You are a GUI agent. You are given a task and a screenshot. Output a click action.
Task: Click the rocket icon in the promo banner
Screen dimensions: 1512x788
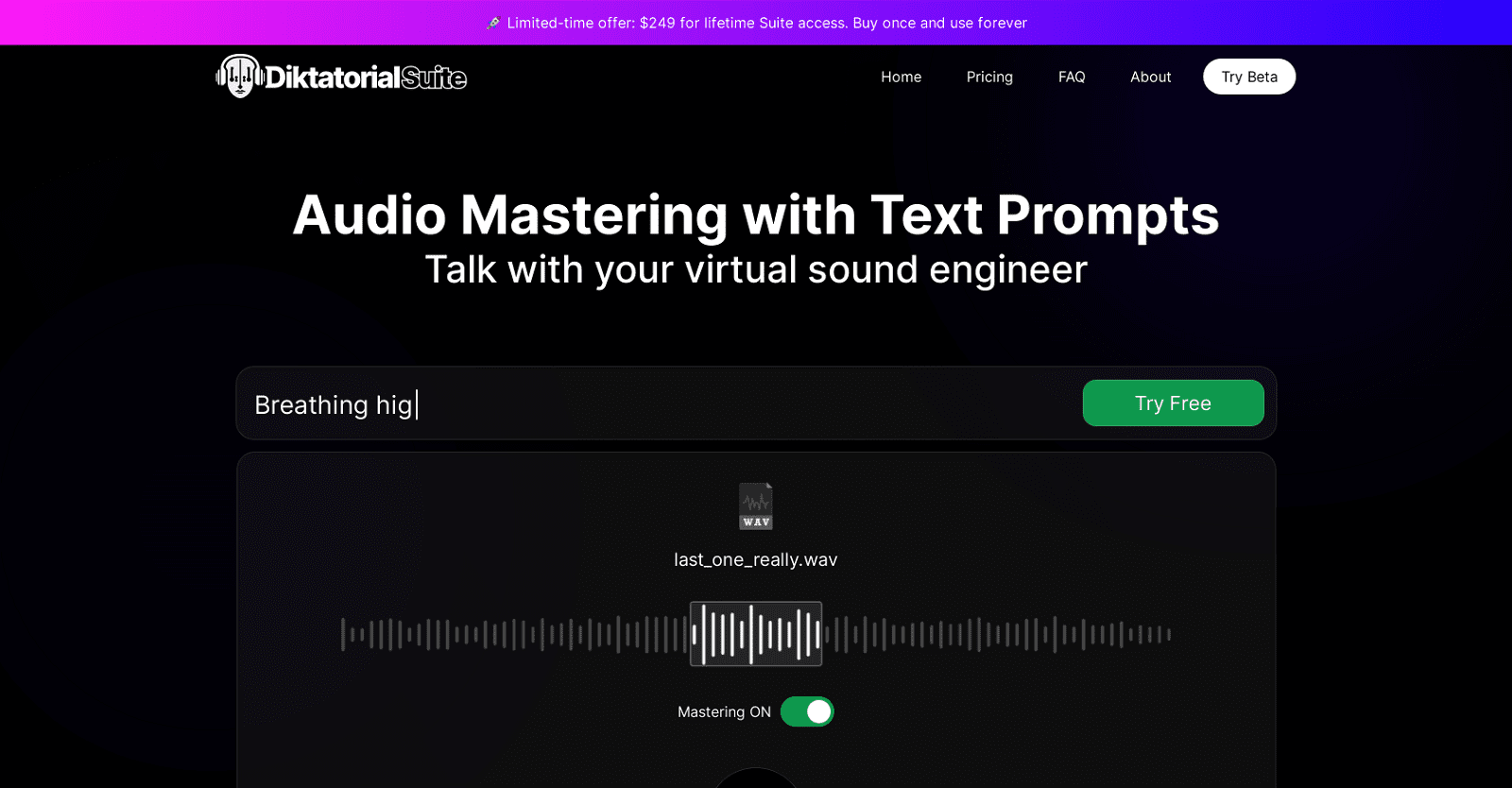pyautogui.click(x=493, y=23)
